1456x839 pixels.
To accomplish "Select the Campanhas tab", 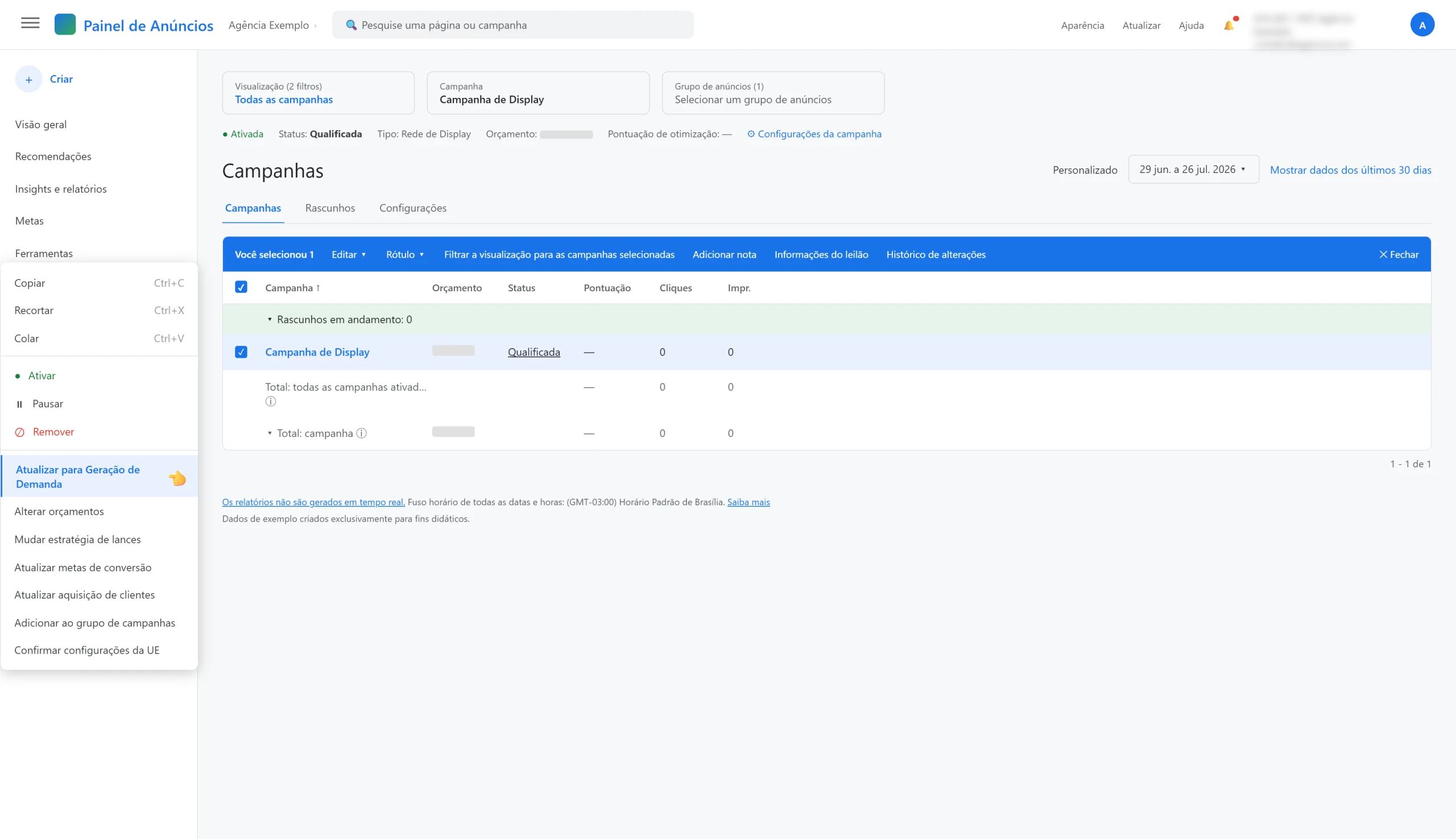I will [x=253, y=208].
